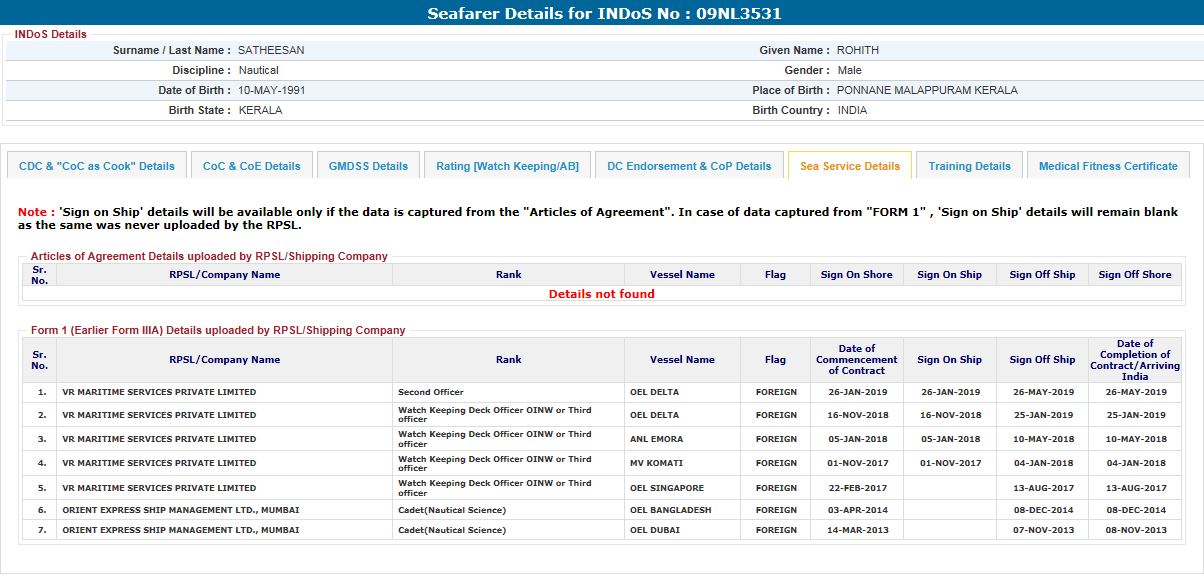Open the GMDSS Details tab
The image size is (1204, 576).
click(x=368, y=166)
